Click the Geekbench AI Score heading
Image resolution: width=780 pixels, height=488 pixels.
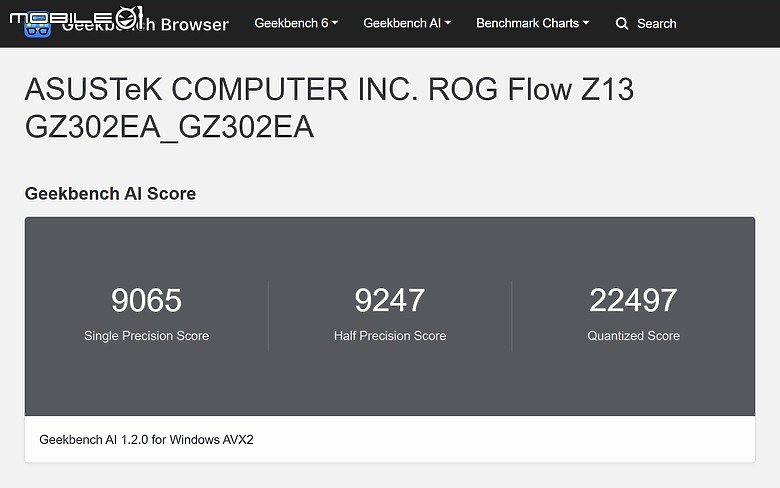(110, 194)
